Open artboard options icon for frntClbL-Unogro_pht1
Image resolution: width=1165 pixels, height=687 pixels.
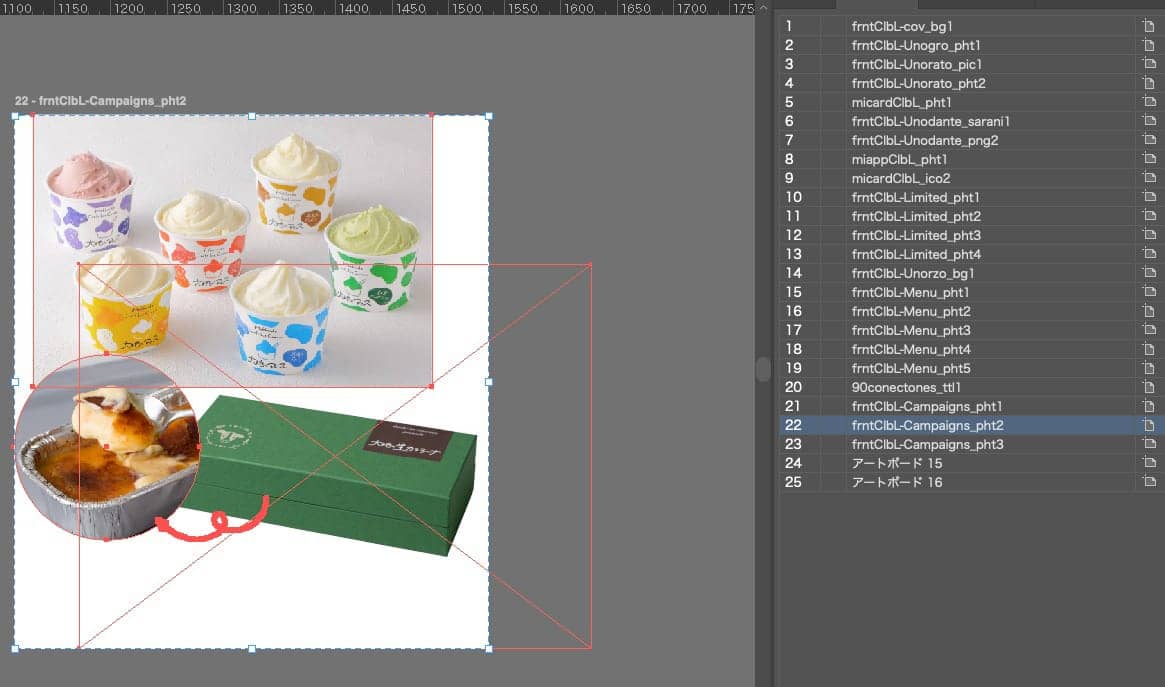(x=1149, y=45)
